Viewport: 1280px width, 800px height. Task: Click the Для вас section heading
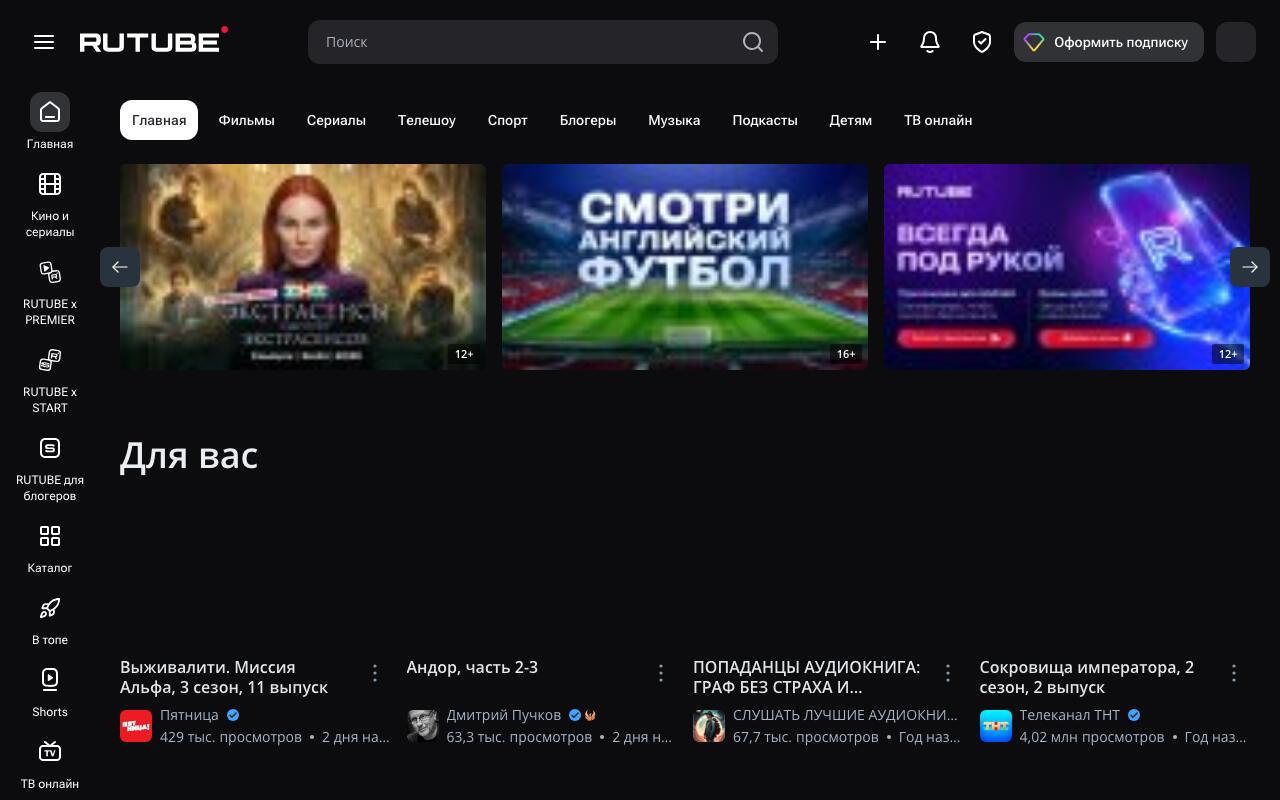pyautogui.click(x=189, y=455)
